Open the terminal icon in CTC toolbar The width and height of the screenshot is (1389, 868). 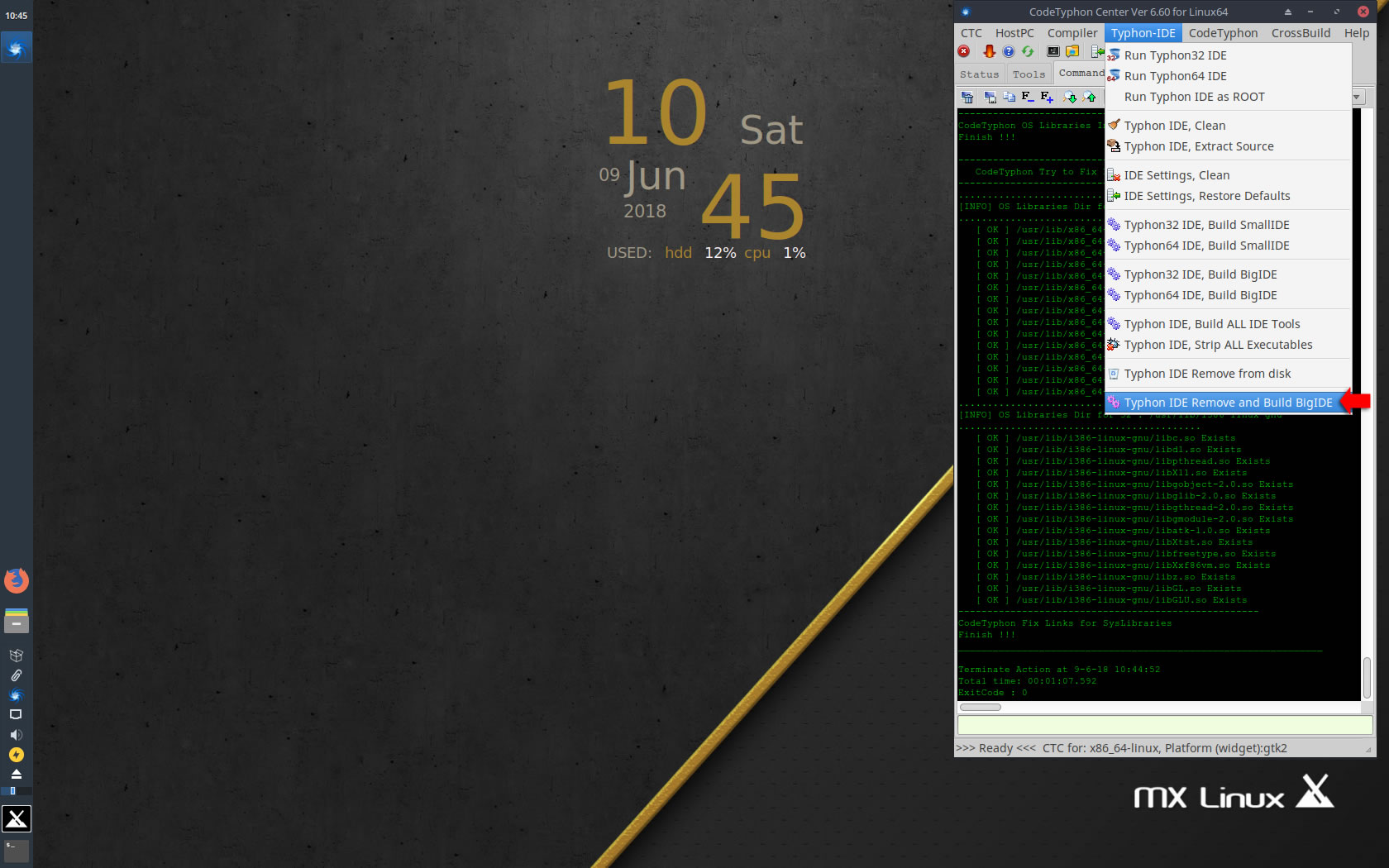click(1053, 52)
